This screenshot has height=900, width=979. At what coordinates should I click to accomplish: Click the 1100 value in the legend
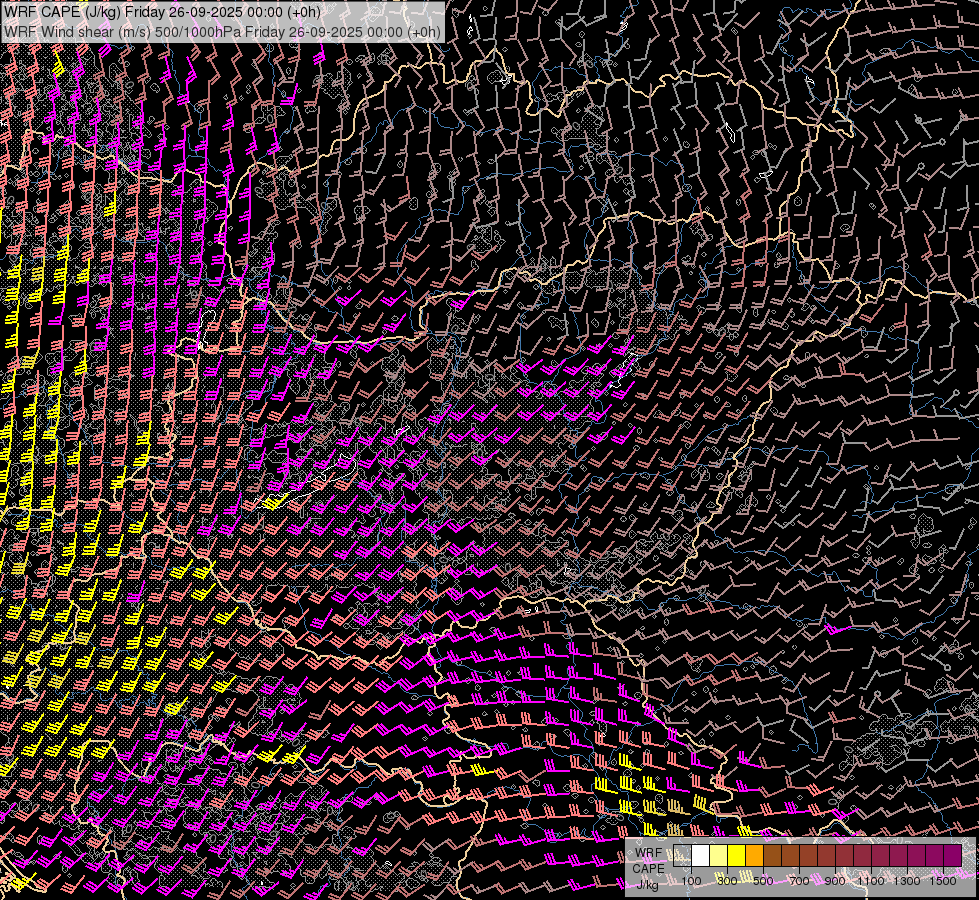tap(871, 880)
